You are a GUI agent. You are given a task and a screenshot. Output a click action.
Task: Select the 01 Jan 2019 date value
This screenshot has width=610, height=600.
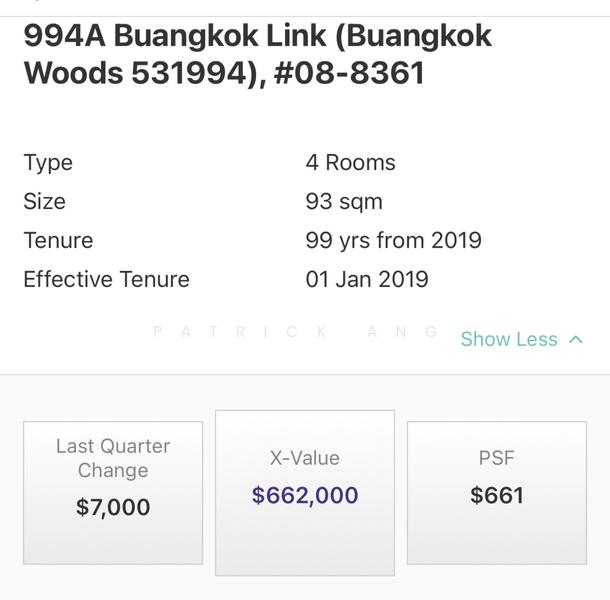(x=367, y=280)
